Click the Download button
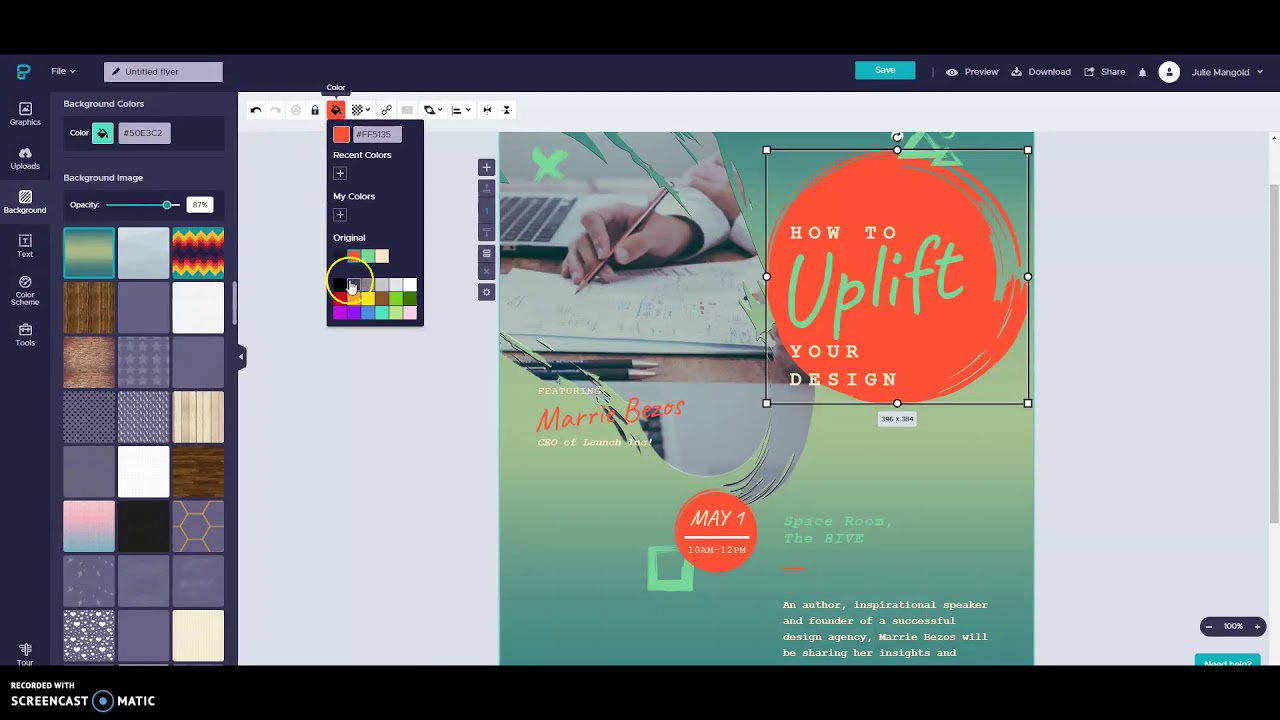1280x720 pixels. click(1041, 72)
